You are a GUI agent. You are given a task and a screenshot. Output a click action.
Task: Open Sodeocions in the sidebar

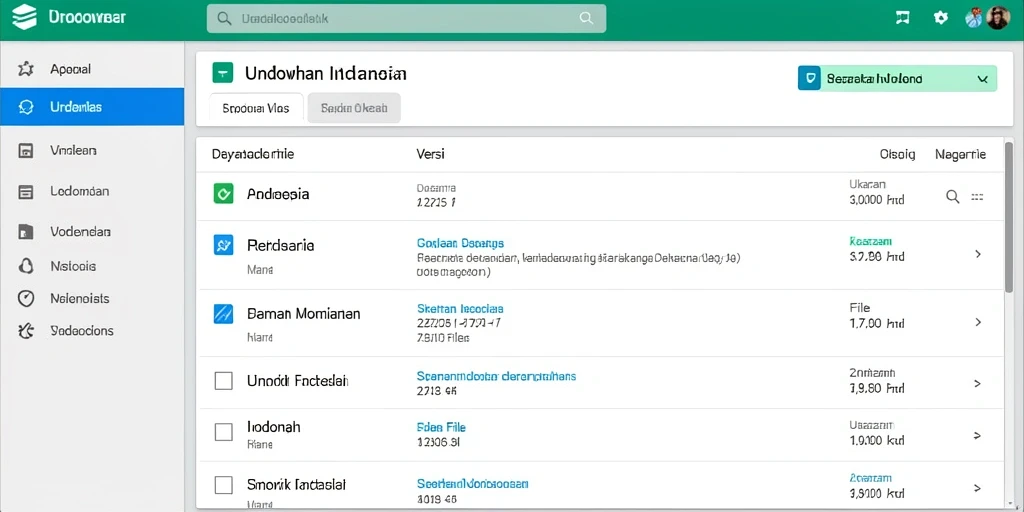[x=92, y=331]
